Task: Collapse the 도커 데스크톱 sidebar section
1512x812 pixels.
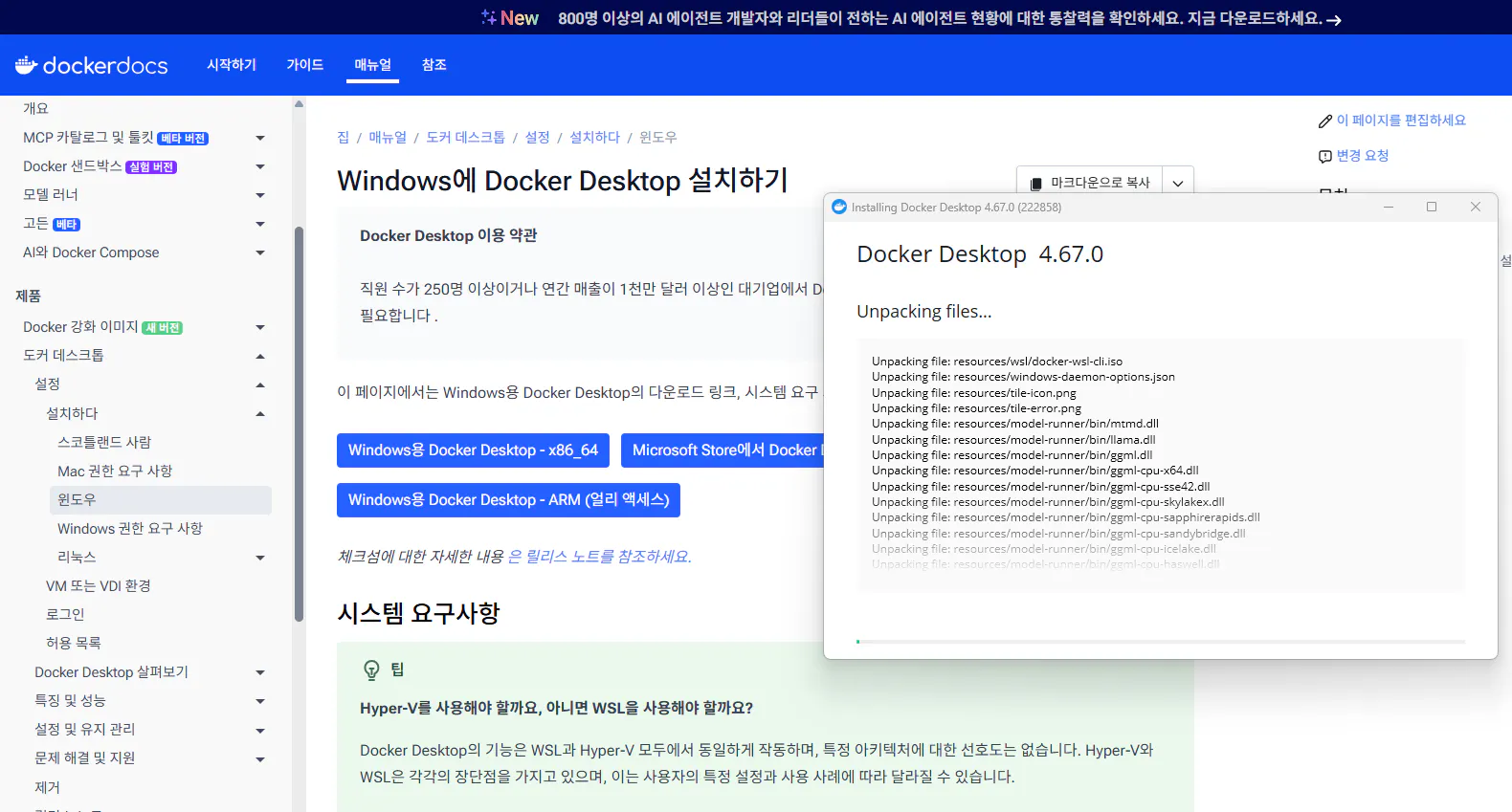Action: tap(260, 357)
